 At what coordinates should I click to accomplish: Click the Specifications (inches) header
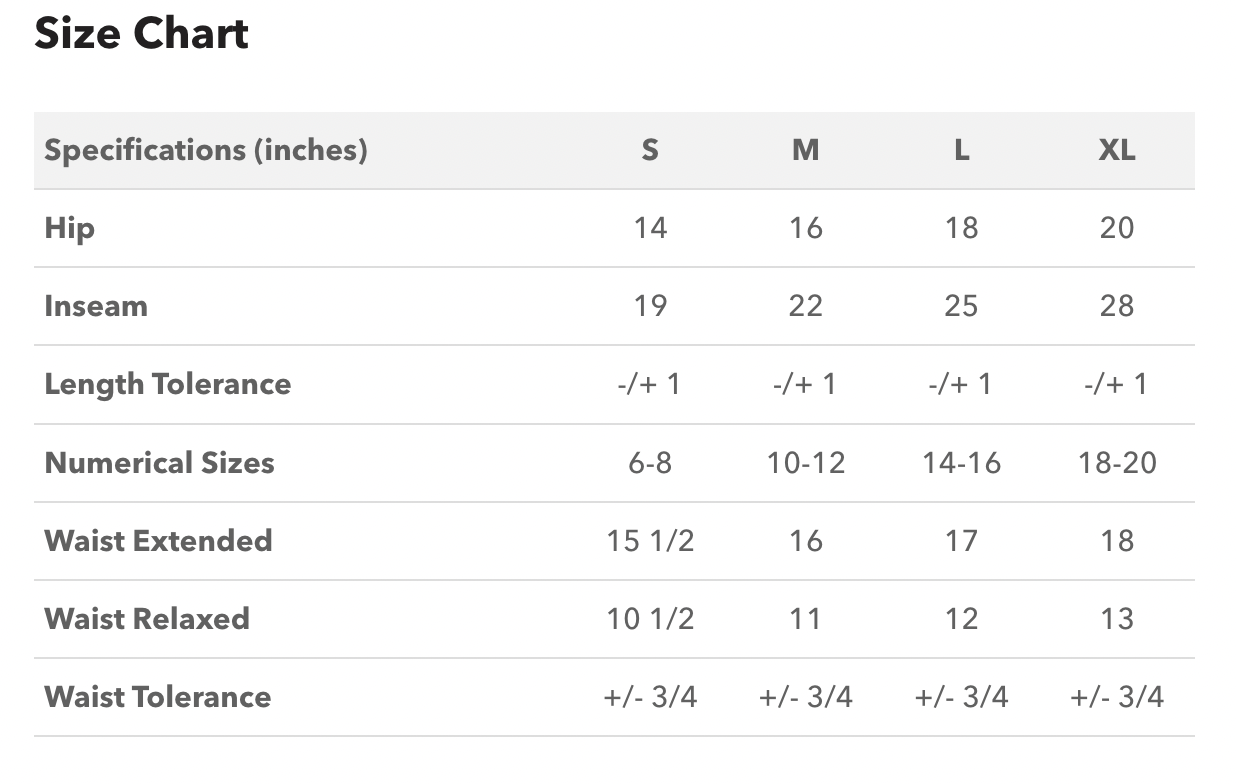[x=206, y=150]
